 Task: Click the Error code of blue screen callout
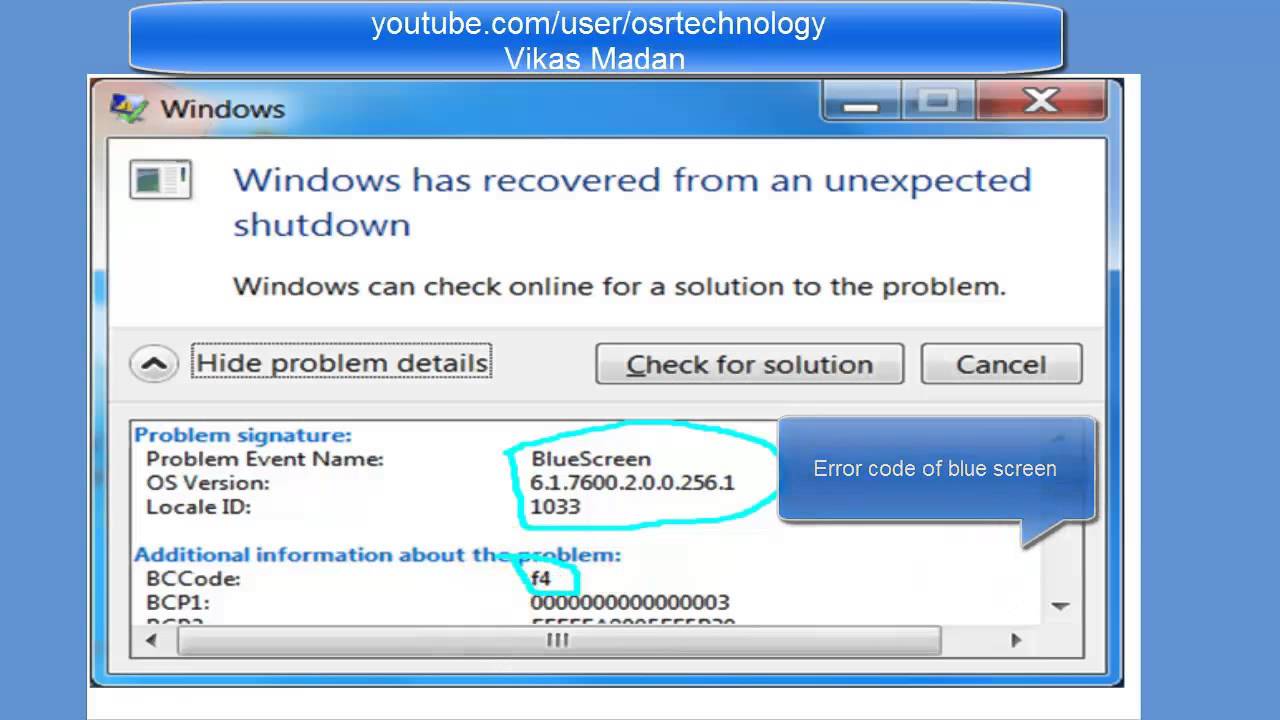[935, 468]
